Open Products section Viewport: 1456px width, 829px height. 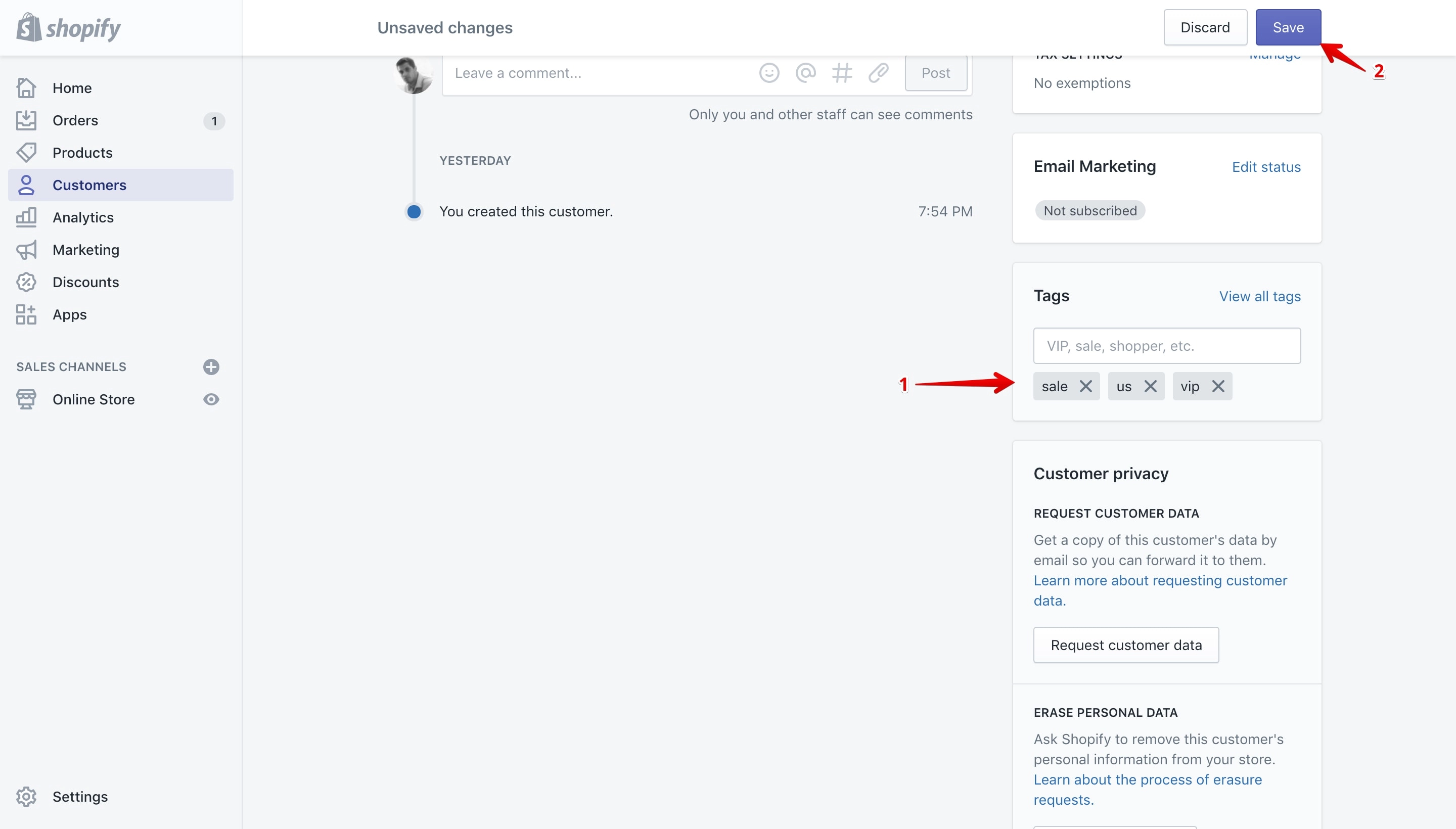coord(82,153)
